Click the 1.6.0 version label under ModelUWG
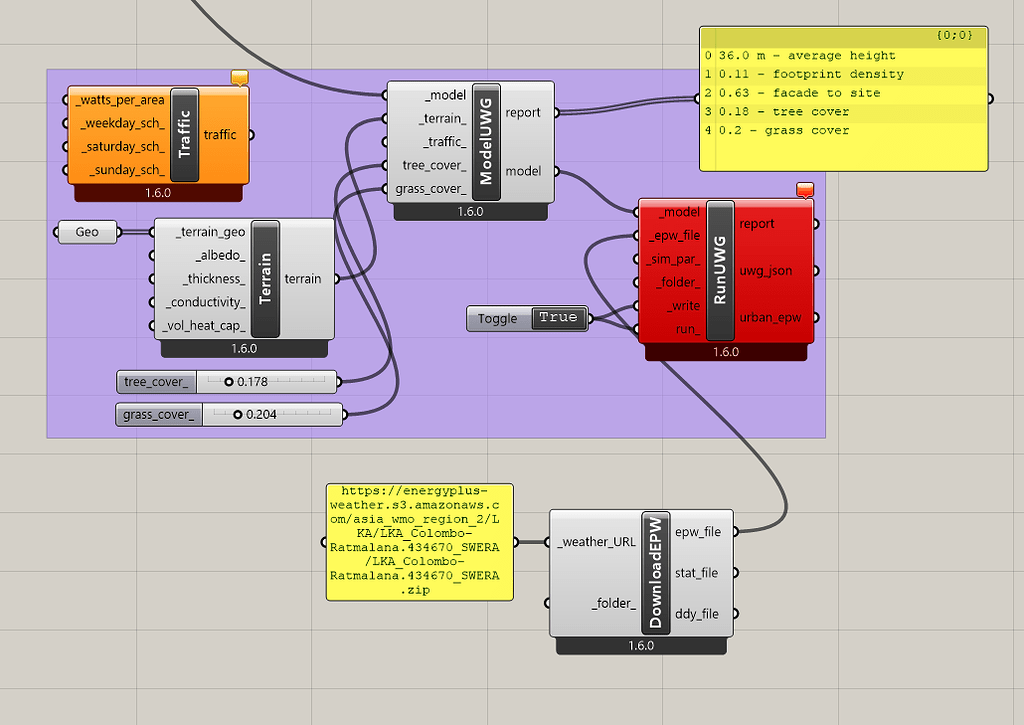Screen dimensions: 1024x725 coord(470,212)
